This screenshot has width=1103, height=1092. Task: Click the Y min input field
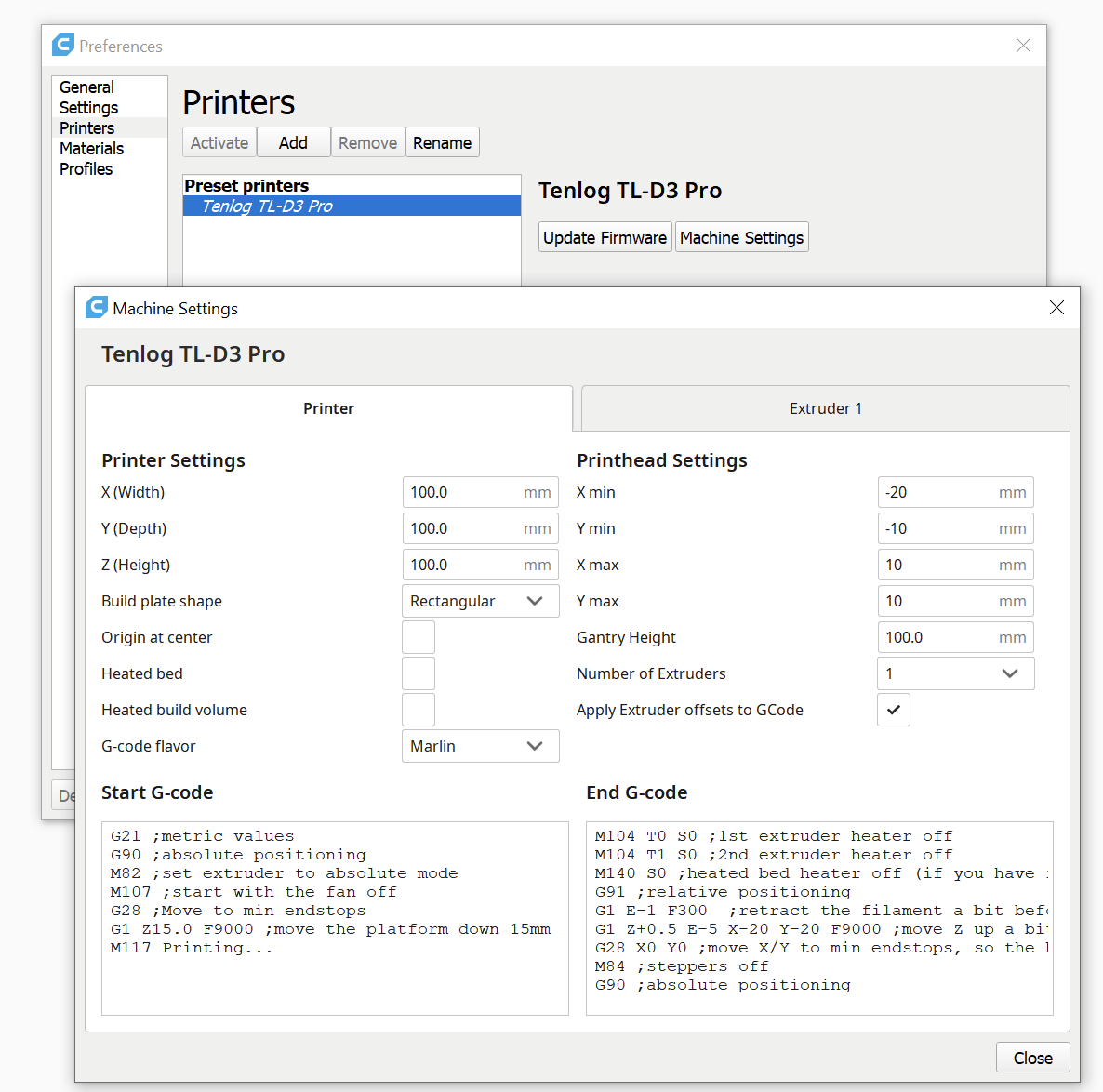[955, 528]
